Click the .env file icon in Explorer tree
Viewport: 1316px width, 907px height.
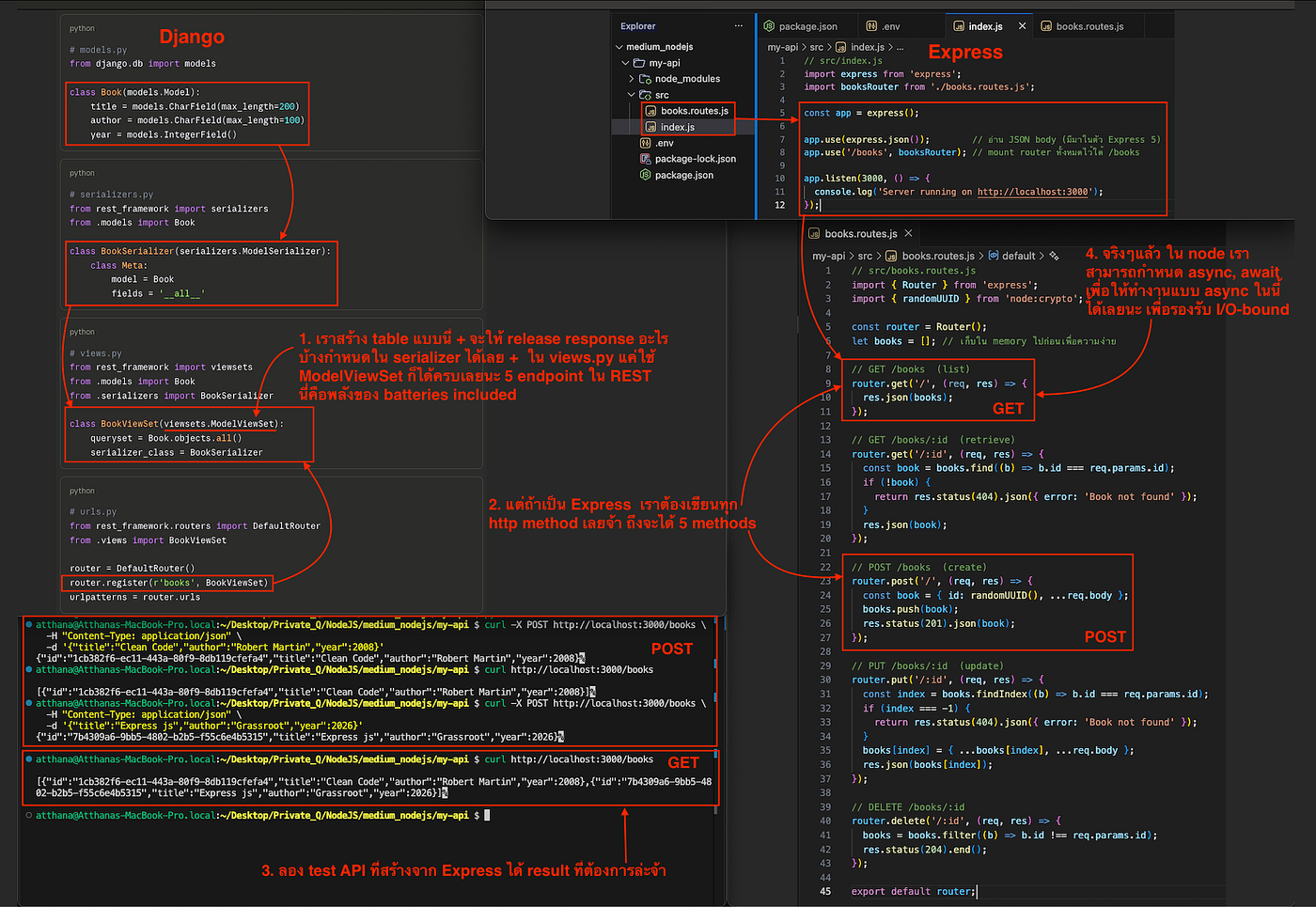tap(645, 143)
